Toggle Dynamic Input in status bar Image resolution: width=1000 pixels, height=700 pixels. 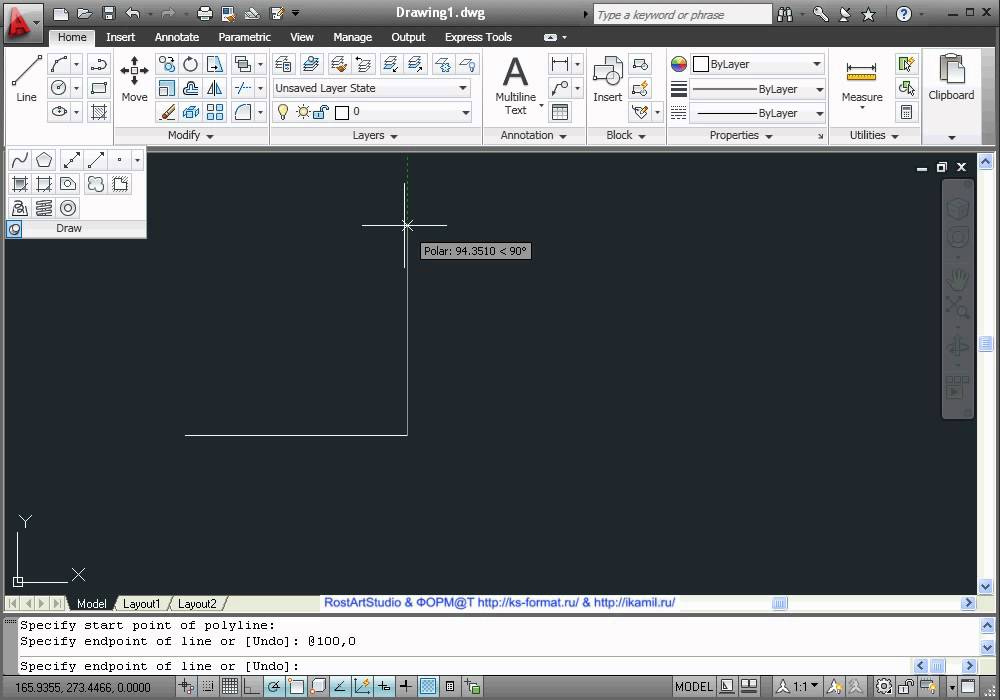point(384,687)
